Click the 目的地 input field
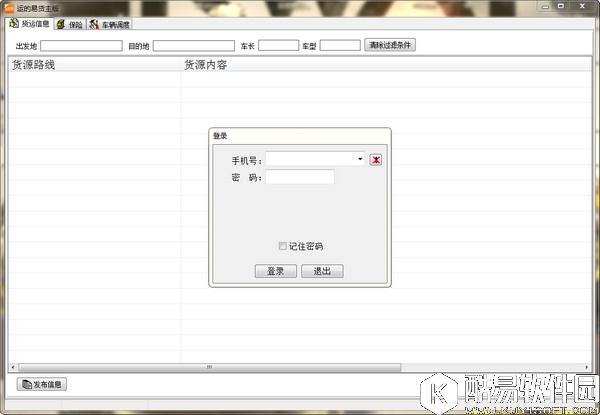This screenshot has width=600, height=415. click(194, 46)
